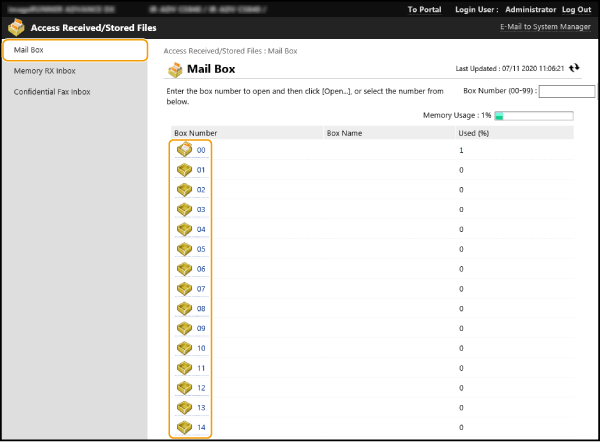600x442 pixels.
Task: Go to the To Portal link
Action: pos(424,9)
